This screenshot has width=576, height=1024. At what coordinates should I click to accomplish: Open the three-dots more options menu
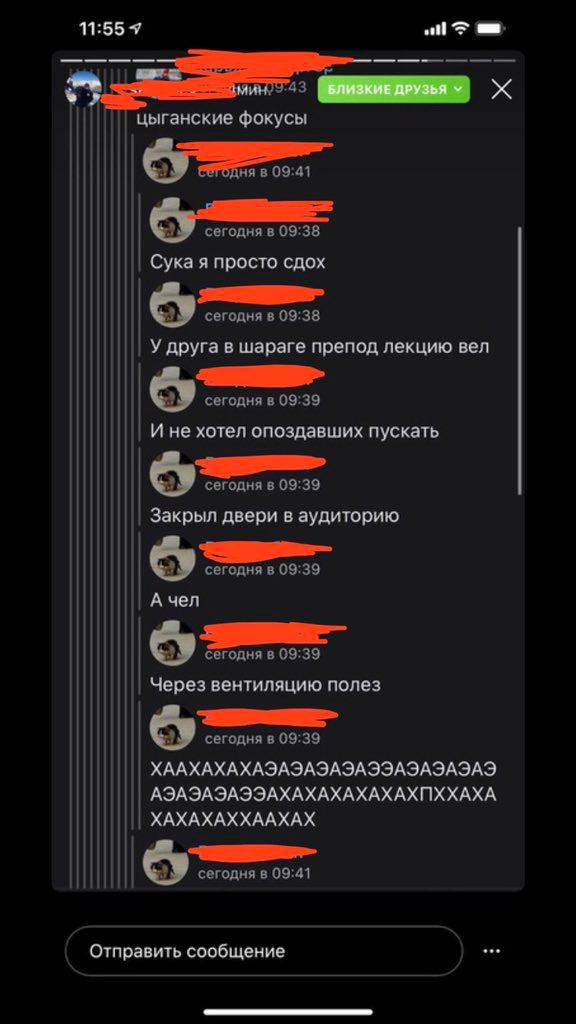(491, 952)
